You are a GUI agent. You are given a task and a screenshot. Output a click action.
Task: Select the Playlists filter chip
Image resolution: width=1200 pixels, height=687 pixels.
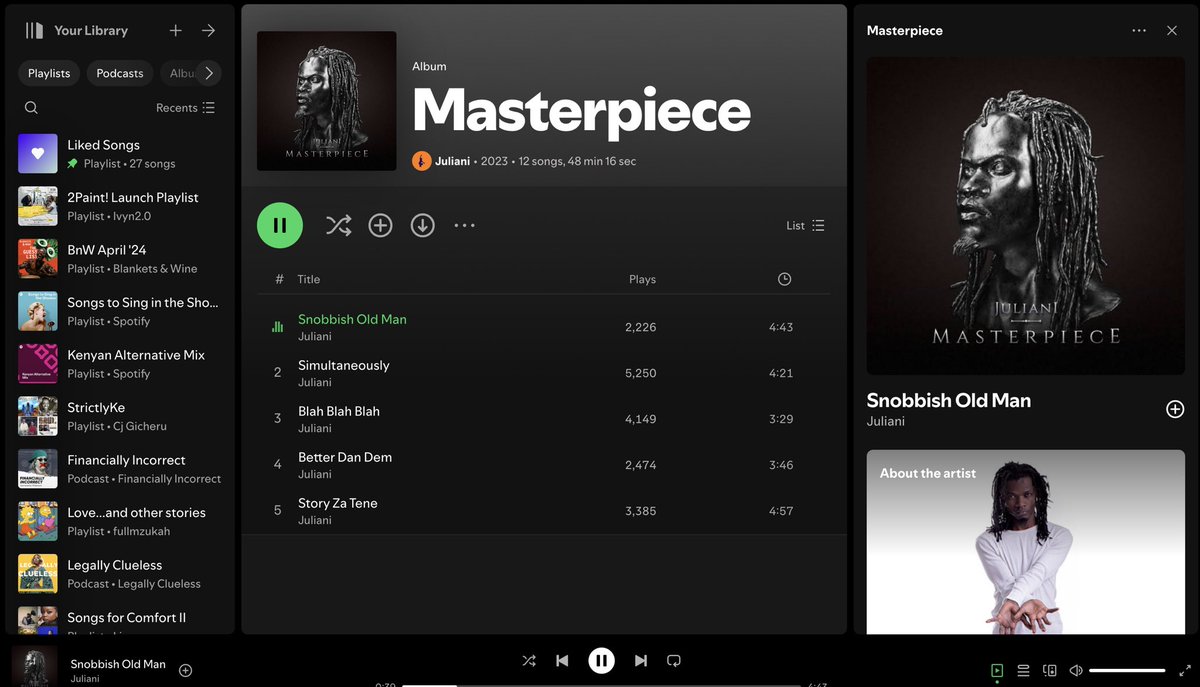pos(48,72)
